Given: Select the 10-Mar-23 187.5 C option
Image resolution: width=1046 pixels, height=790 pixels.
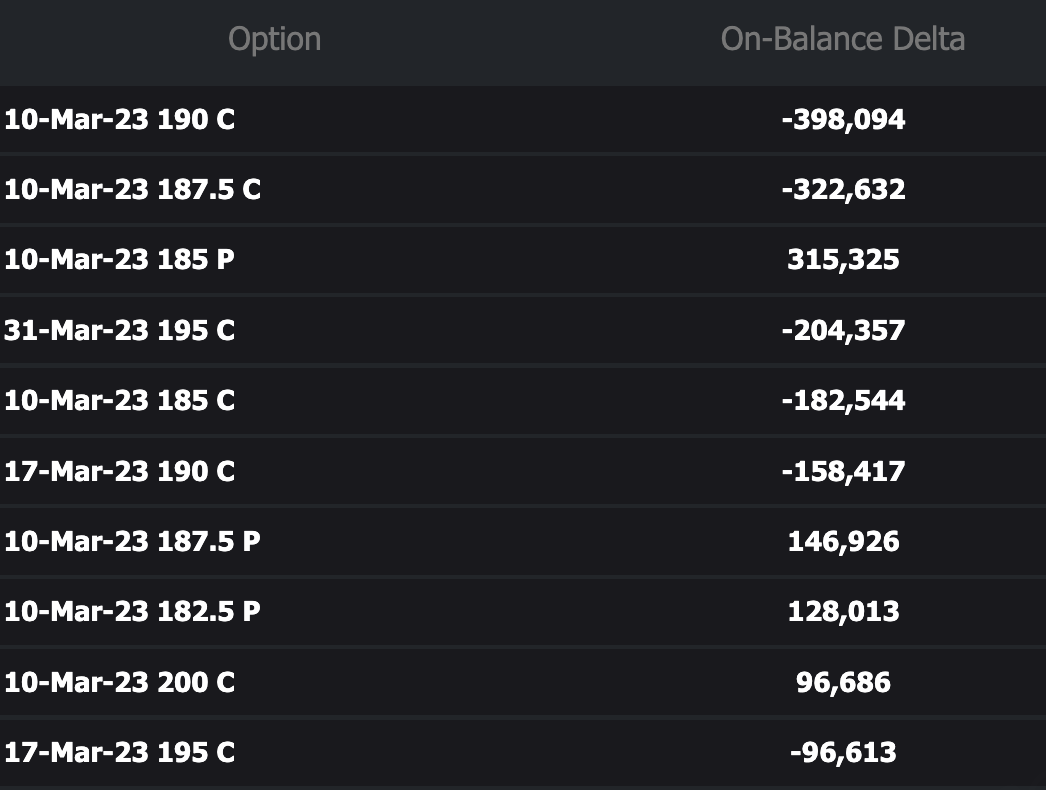Looking at the screenshot, I should pos(132,190).
